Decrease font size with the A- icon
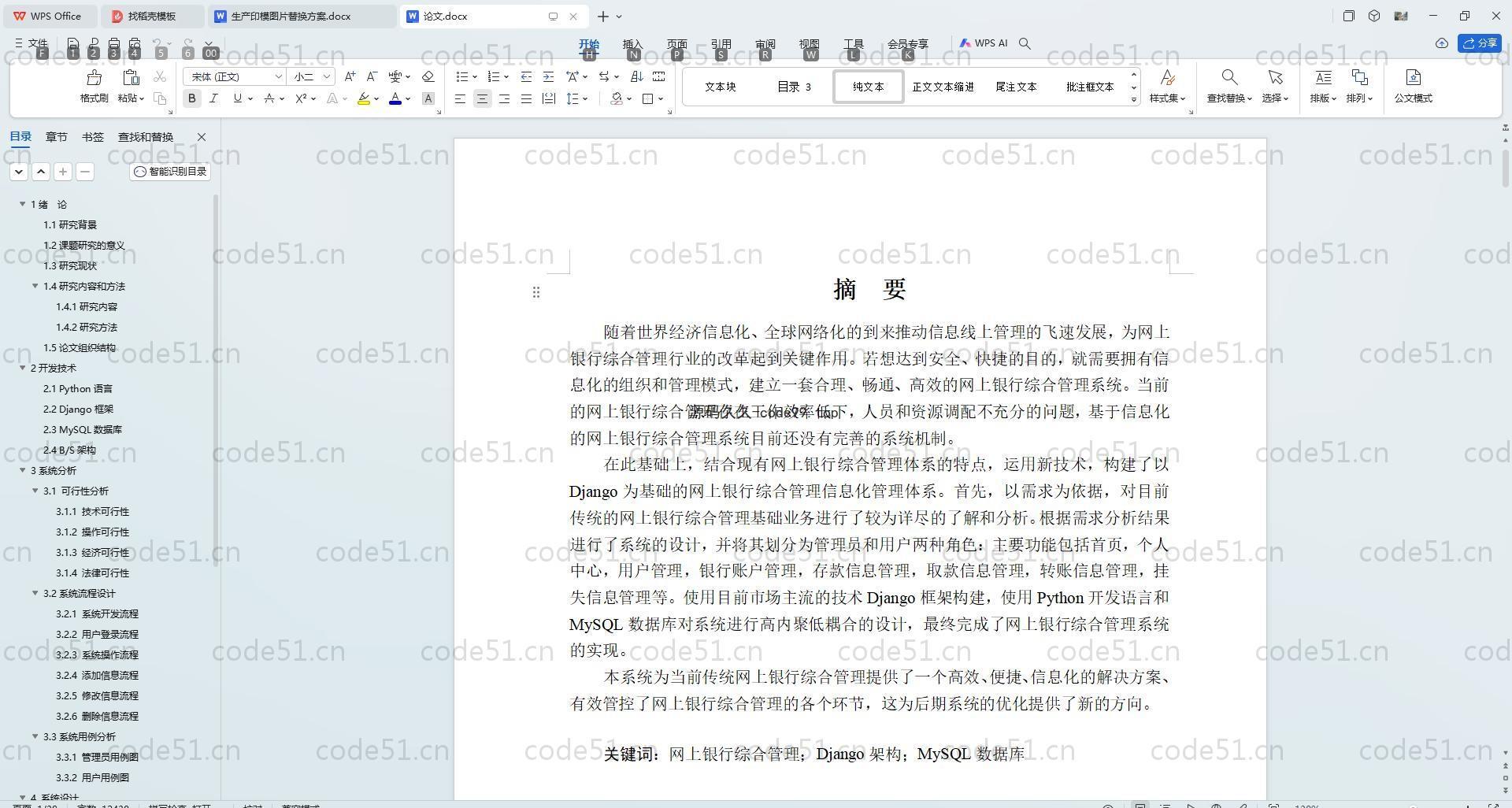Screen dimensions: 1512x808 (x=372, y=76)
